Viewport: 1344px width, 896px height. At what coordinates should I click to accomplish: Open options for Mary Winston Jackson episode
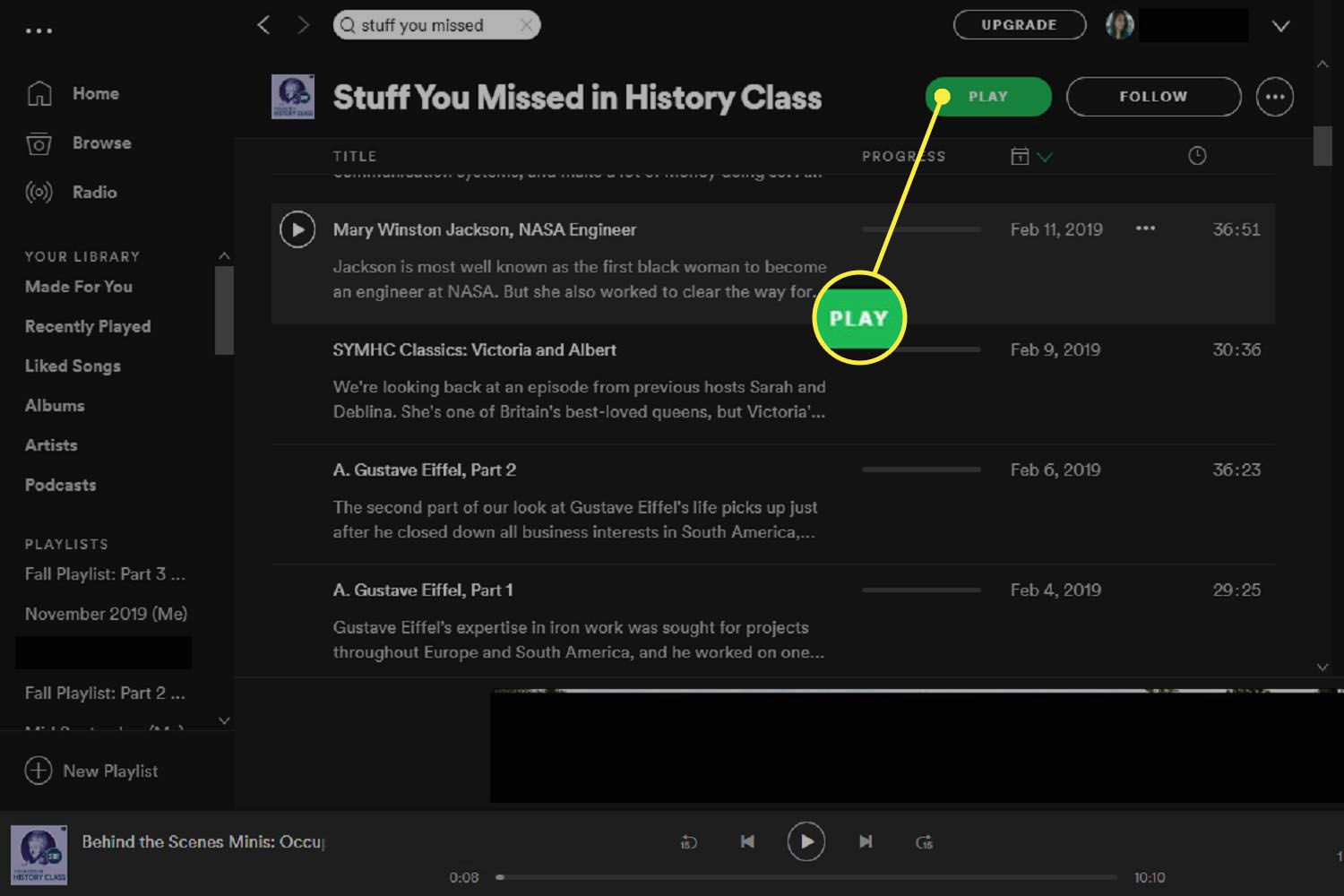pos(1145,228)
